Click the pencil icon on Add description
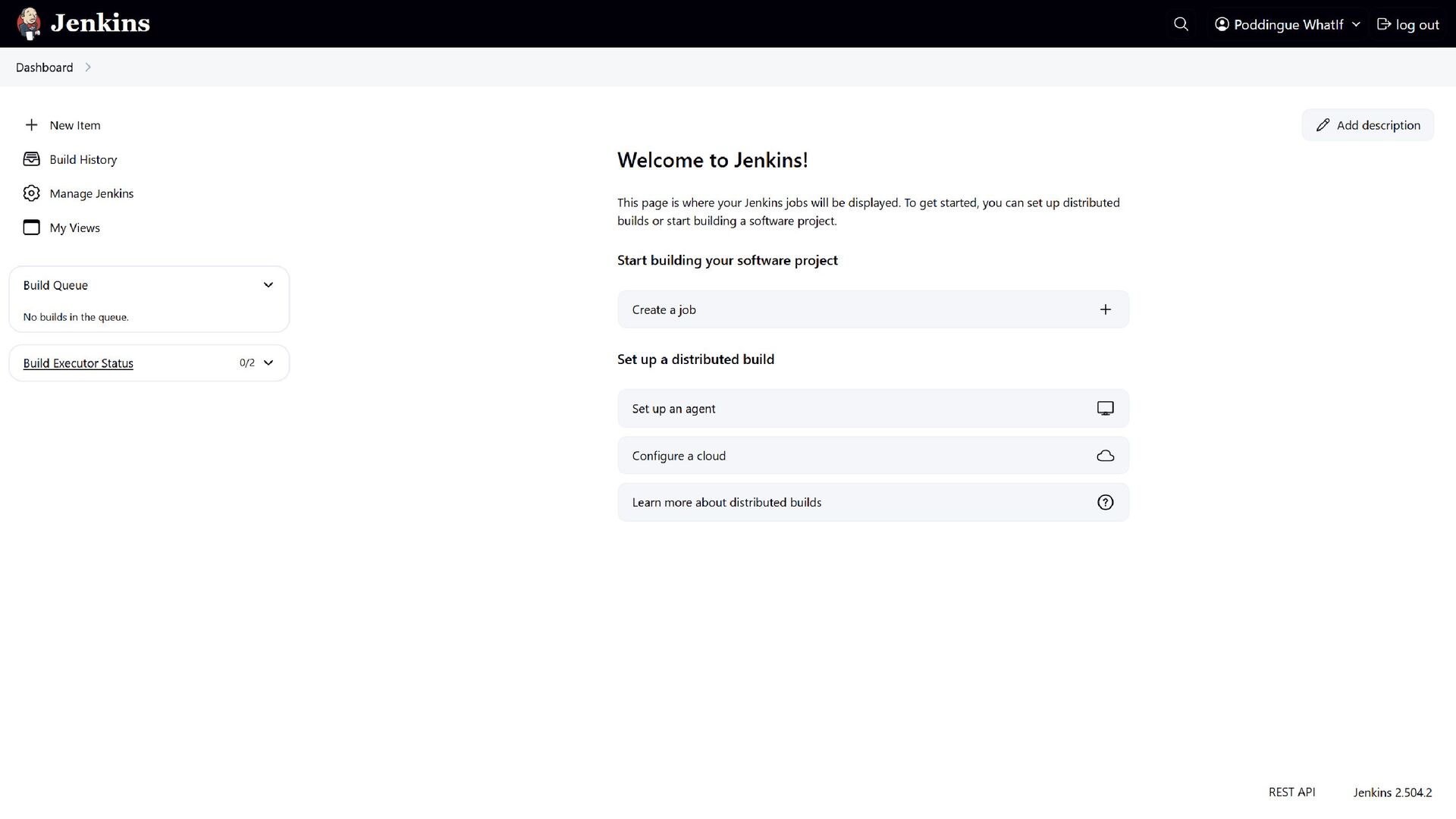Screen dimensions: 1456x819 click(x=1323, y=125)
